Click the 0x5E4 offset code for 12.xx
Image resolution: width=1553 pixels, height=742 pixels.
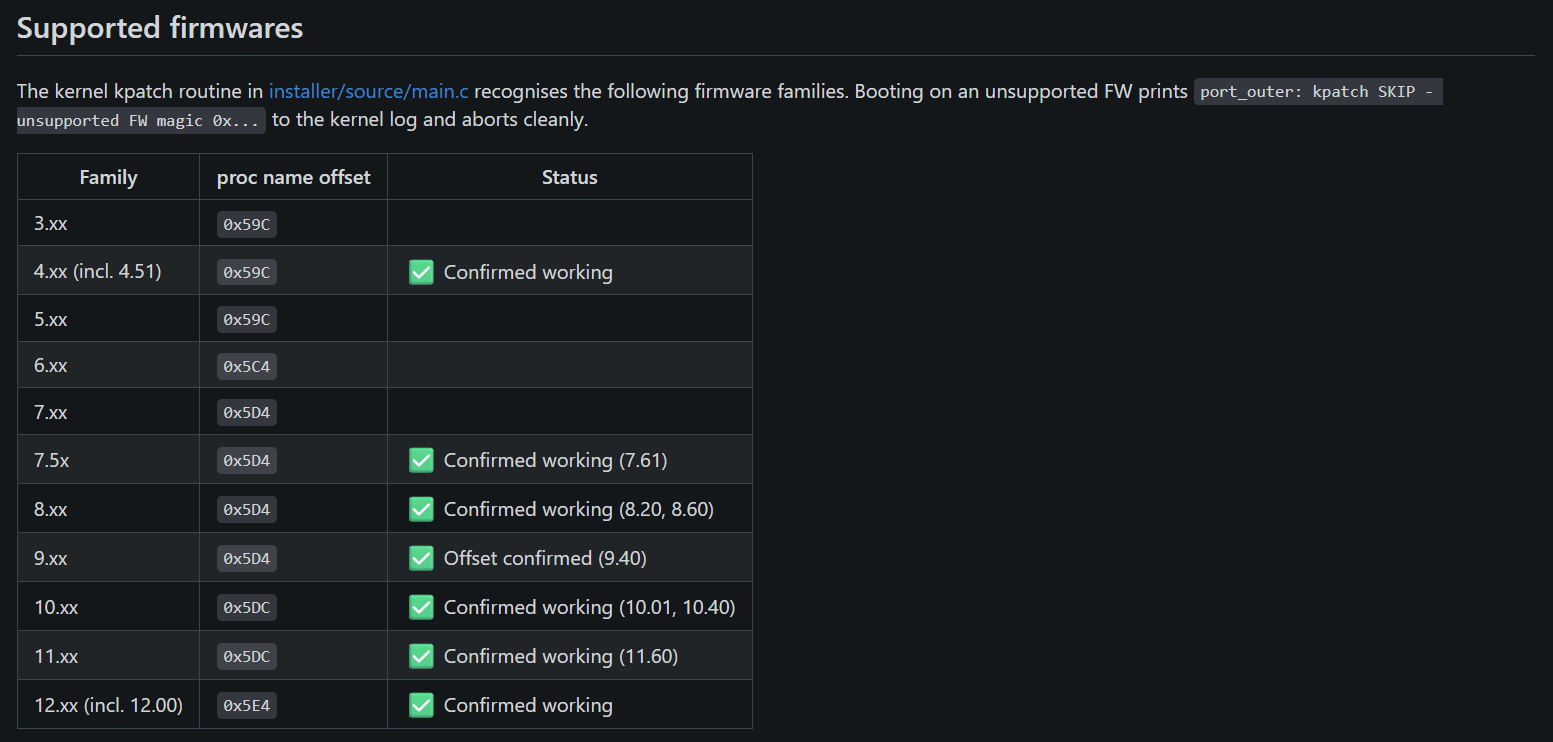pyautogui.click(x=247, y=705)
